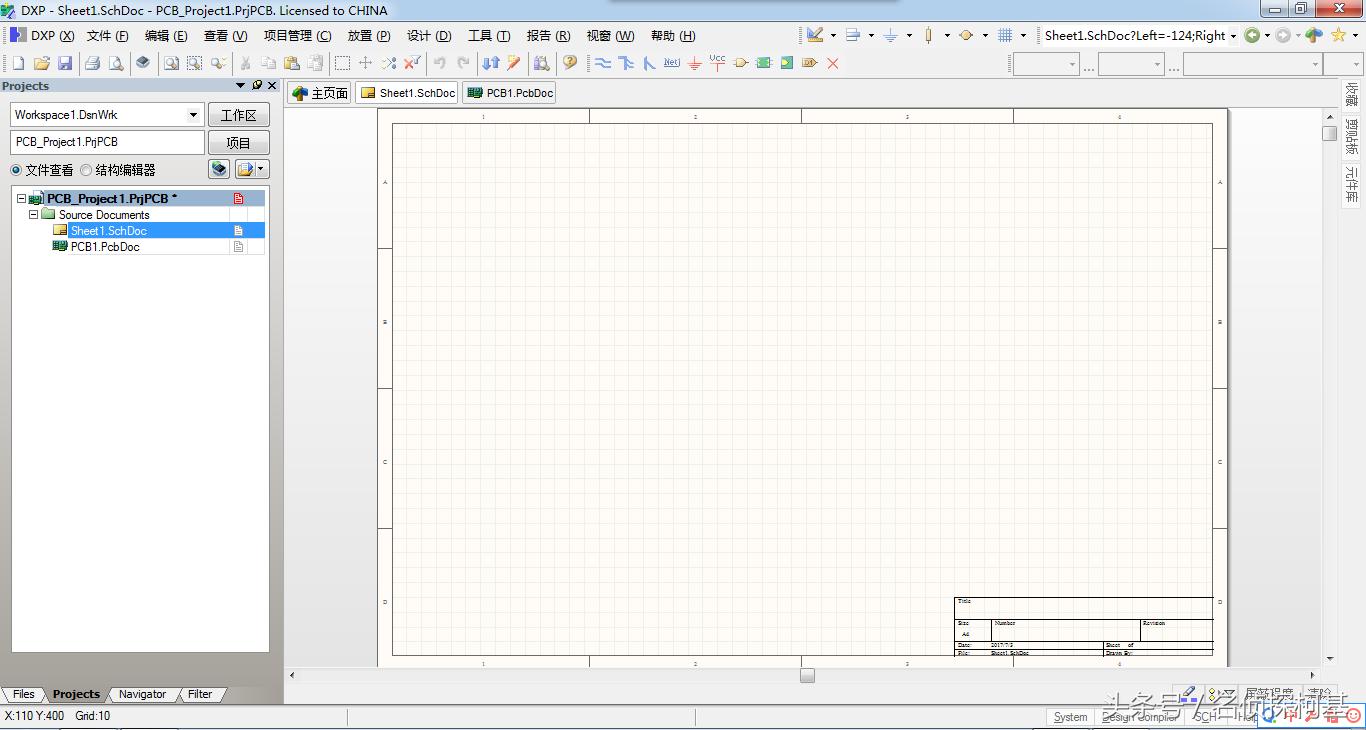The height and width of the screenshot is (730, 1366).
Task: Collapse the Source Documents folder
Action: pos(34,215)
